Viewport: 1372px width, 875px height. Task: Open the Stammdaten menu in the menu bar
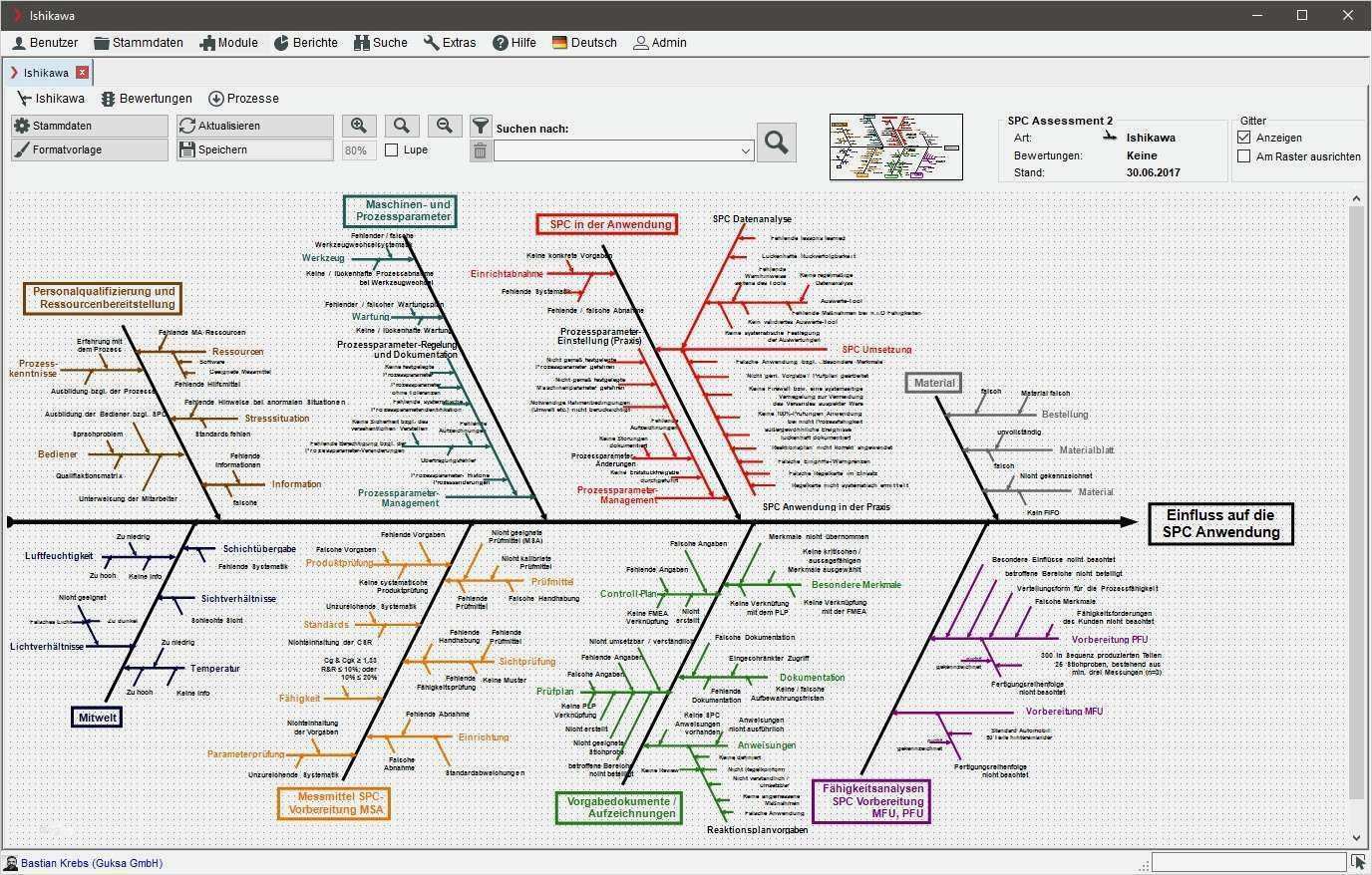tap(139, 43)
